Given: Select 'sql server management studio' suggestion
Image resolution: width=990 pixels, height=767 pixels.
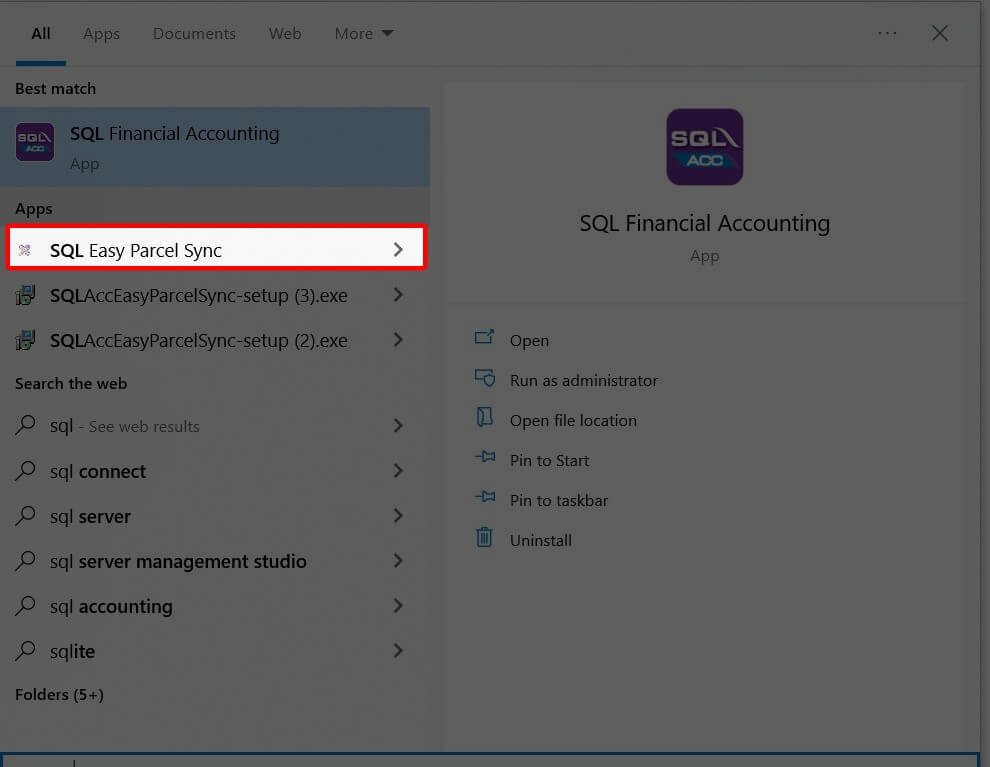Looking at the screenshot, I should tap(215, 561).
